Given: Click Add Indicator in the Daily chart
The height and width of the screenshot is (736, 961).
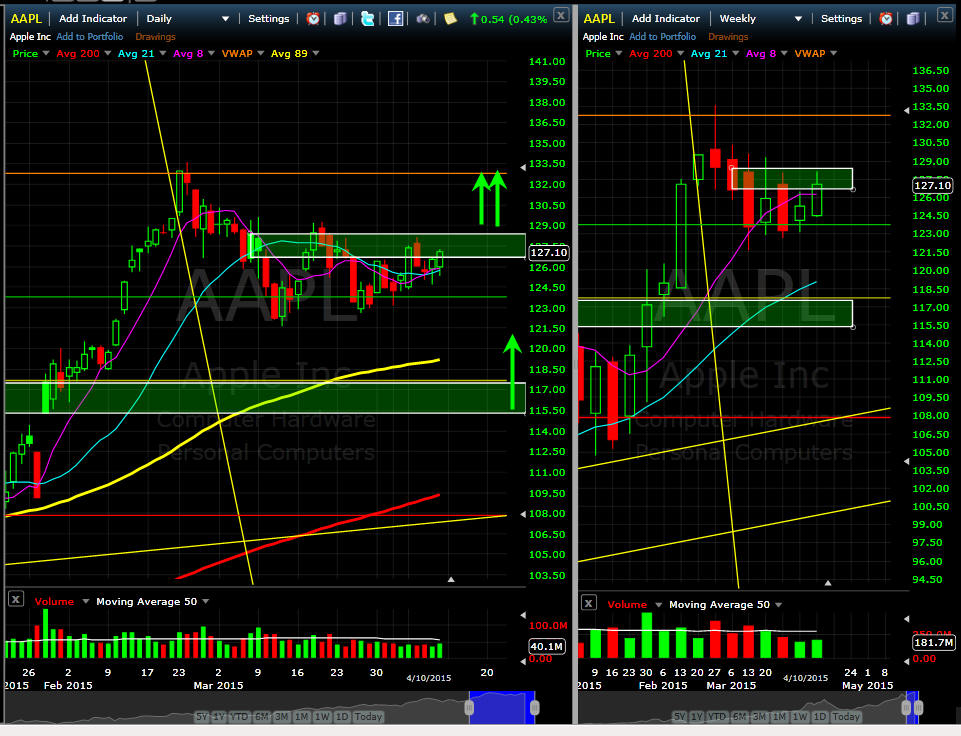Looking at the screenshot, I should tap(93, 18).
